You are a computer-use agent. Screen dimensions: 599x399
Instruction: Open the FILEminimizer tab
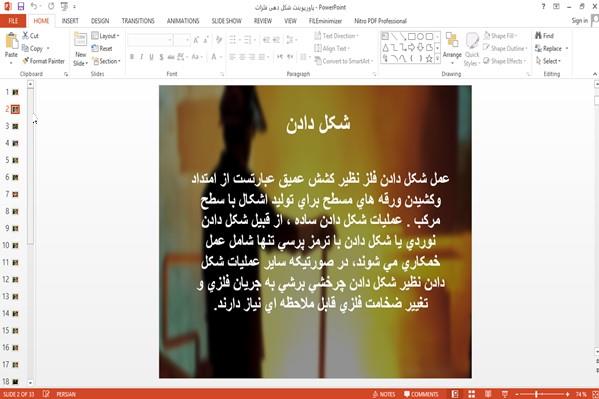point(325,21)
